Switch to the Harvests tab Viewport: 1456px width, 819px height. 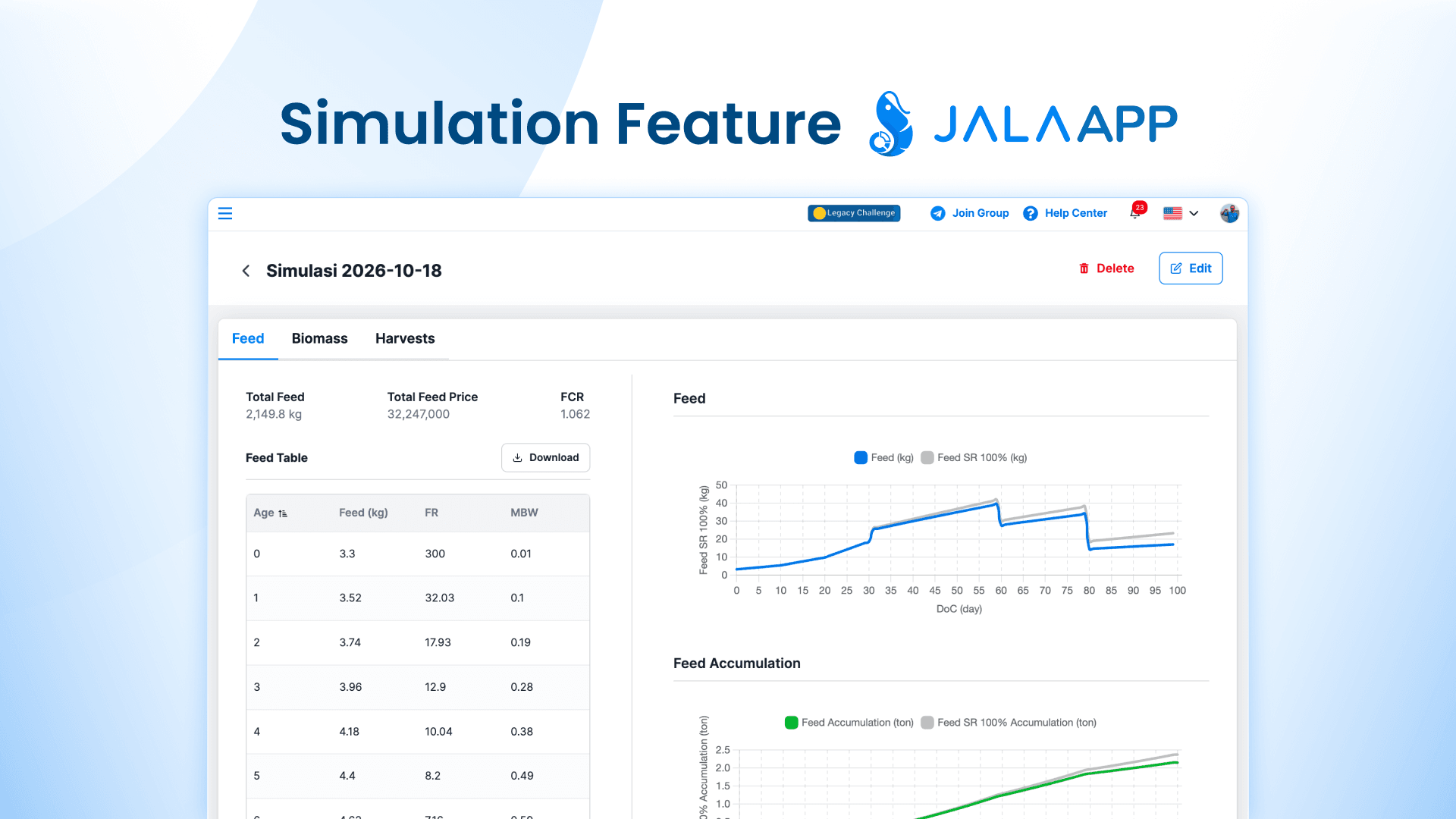point(405,338)
